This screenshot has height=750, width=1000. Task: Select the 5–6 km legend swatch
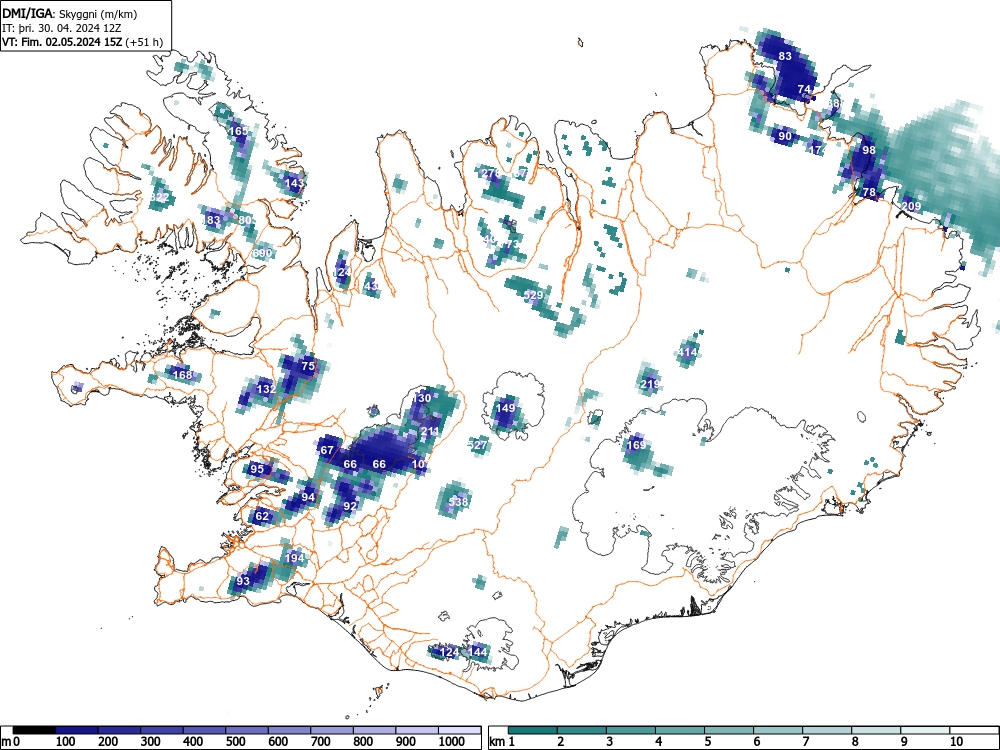(729, 730)
